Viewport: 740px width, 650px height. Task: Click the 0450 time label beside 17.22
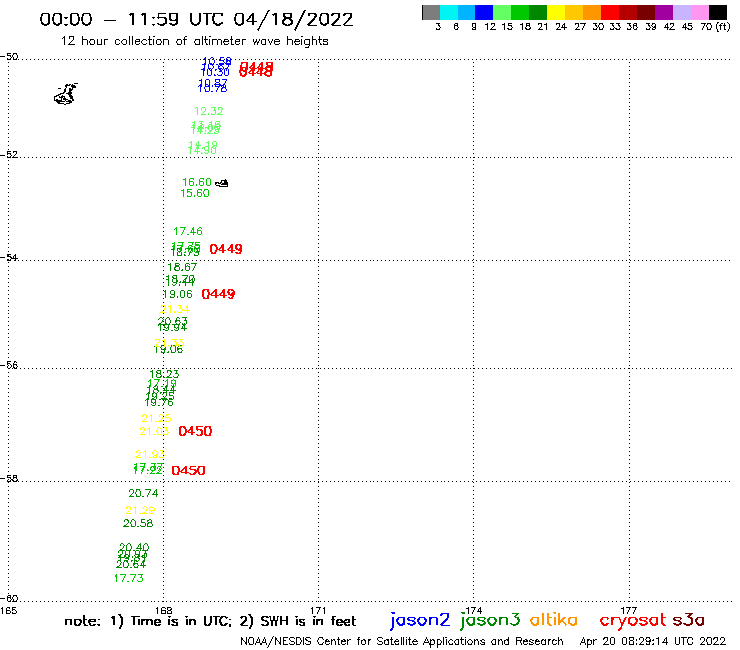[188, 470]
